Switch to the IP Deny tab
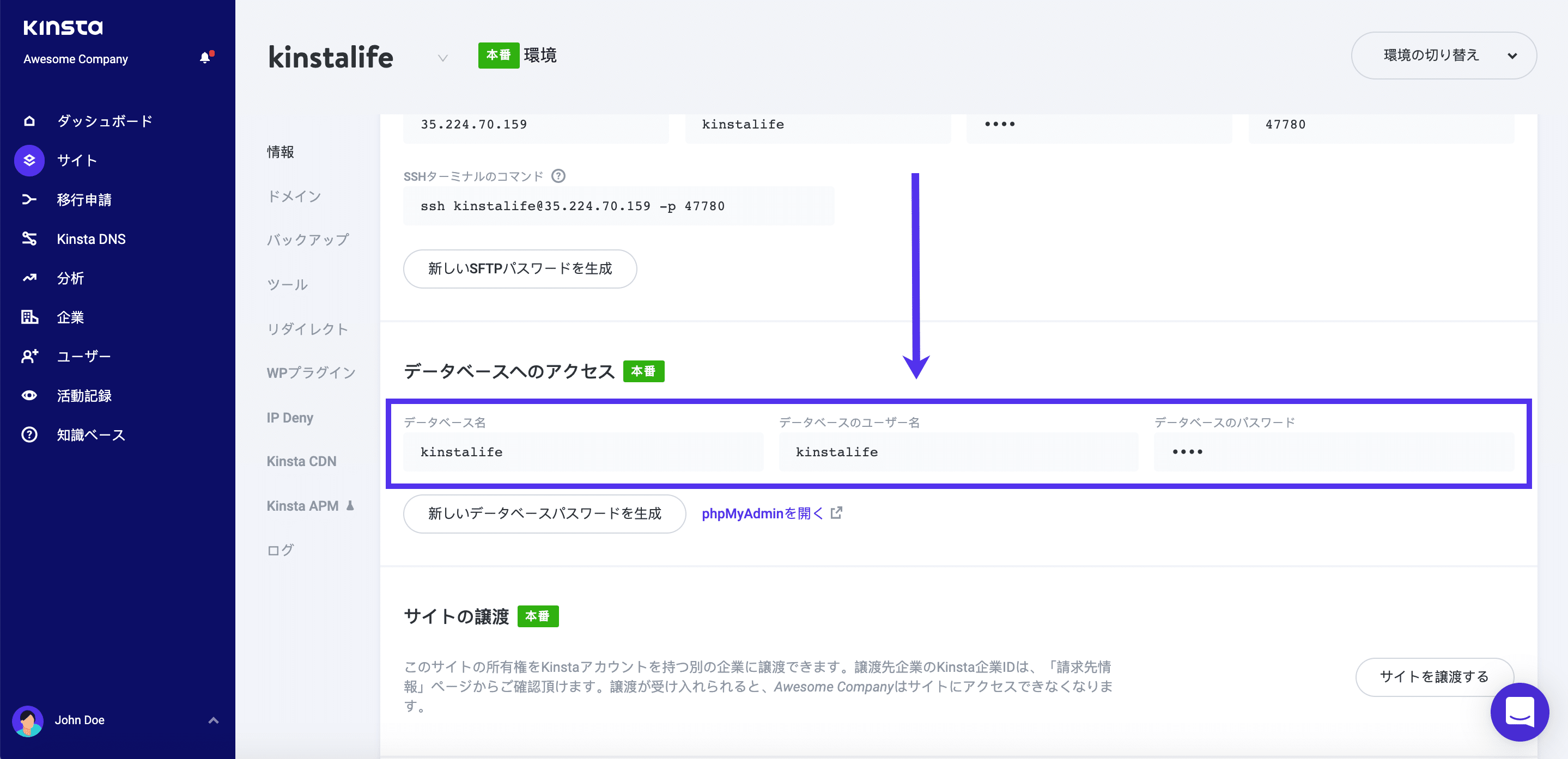This screenshot has width=1568, height=759. pos(290,417)
